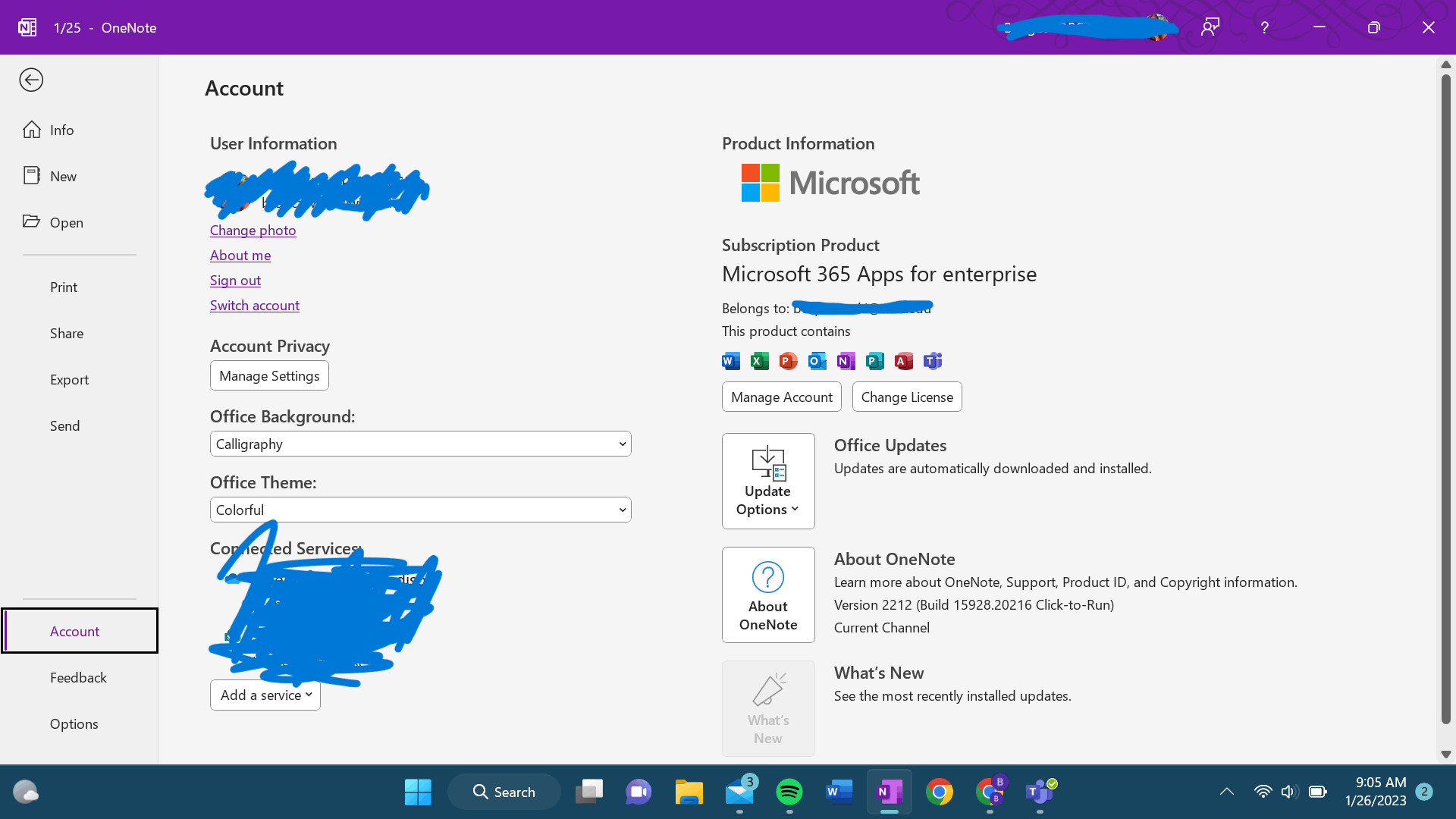Screen dimensions: 1456x819
Task: Click the Manage Settings button
Action: [x=269, y=375]
